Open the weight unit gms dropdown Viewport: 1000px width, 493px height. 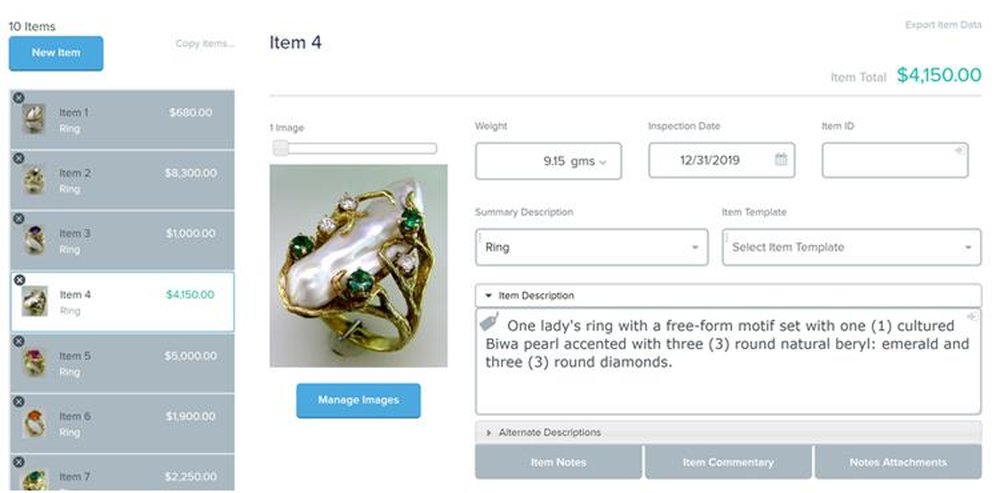[602, 162]
